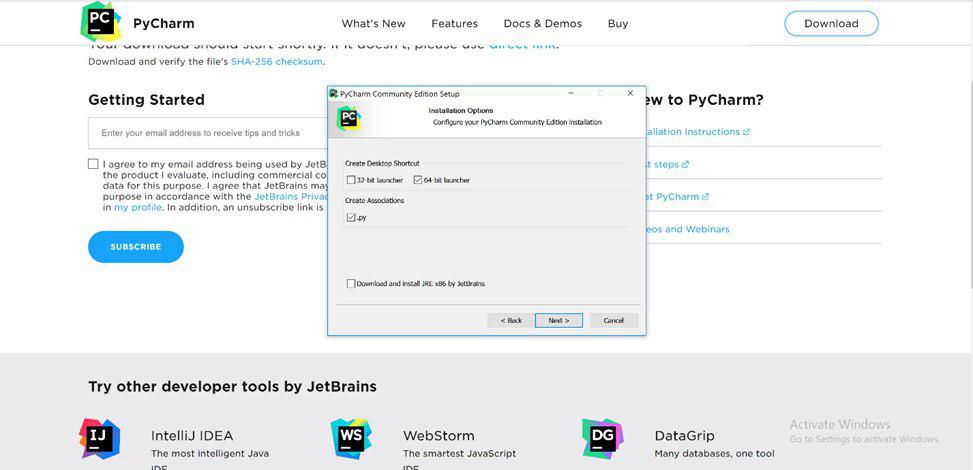
Task: Close the PyCharm setup dialog
Action: click(630, 93)
